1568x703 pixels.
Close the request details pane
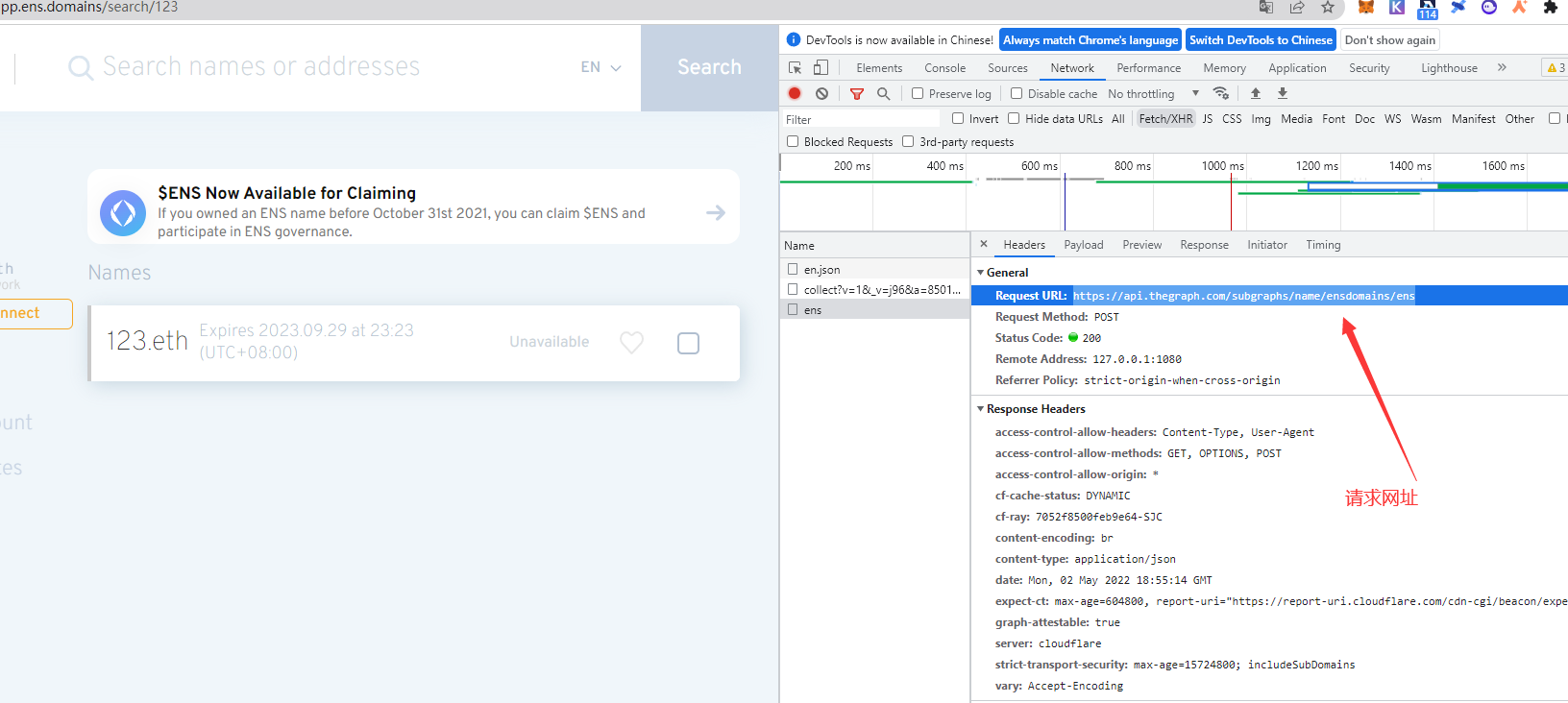(983, 244)
